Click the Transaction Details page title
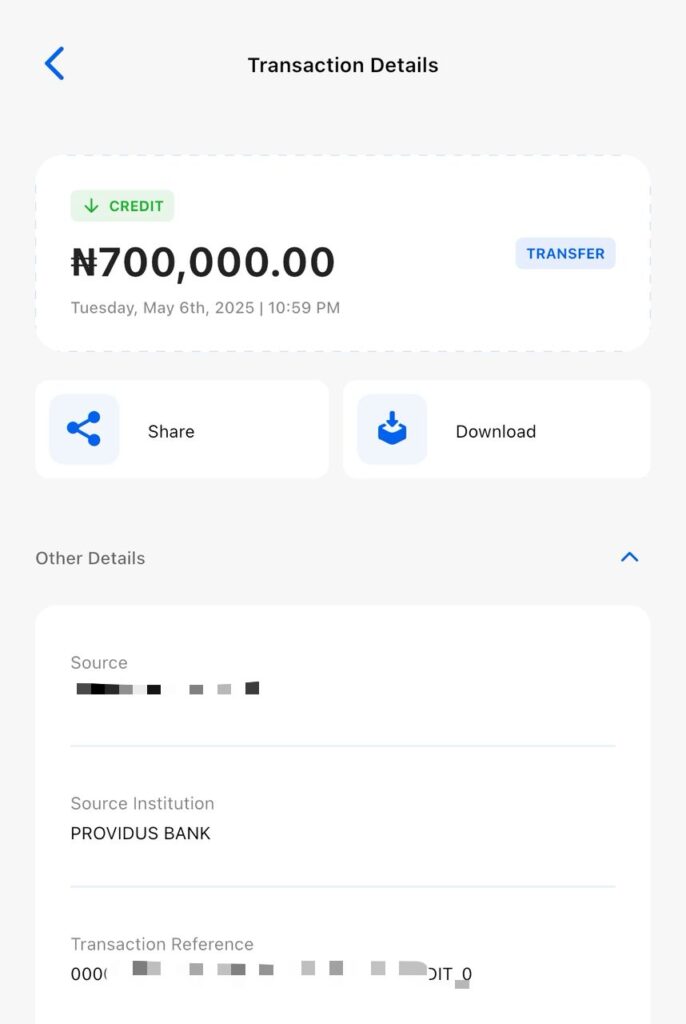686x1024 pixels. (343, 66)
